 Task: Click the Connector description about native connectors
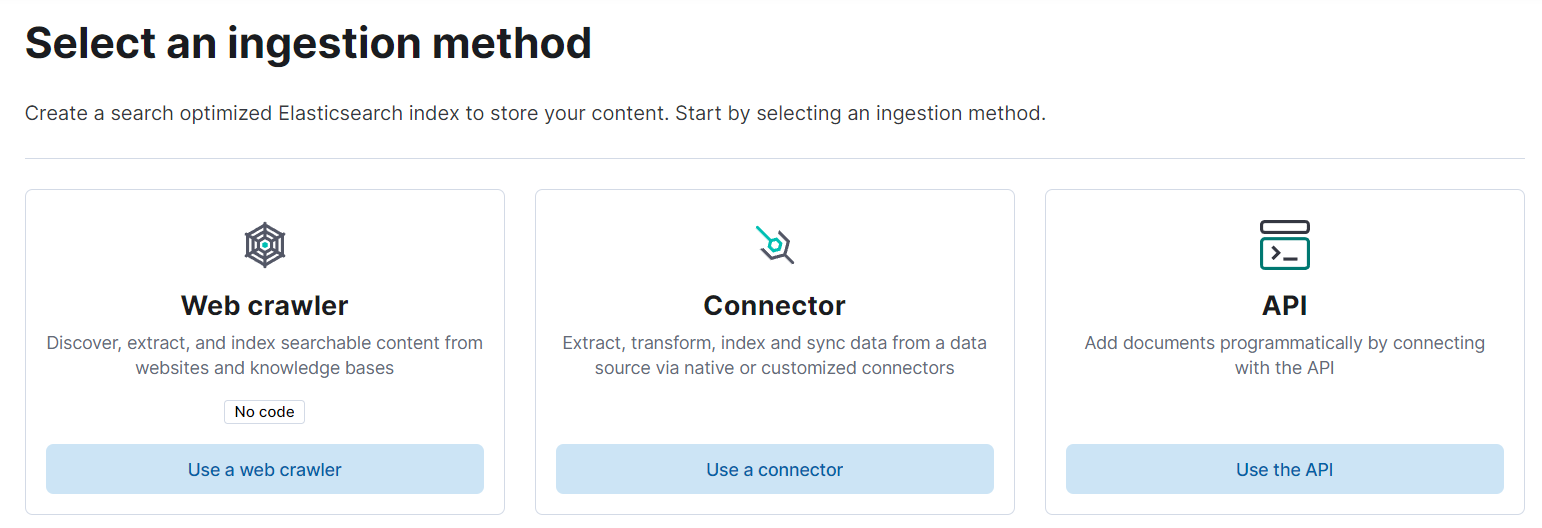pos(774,355)
